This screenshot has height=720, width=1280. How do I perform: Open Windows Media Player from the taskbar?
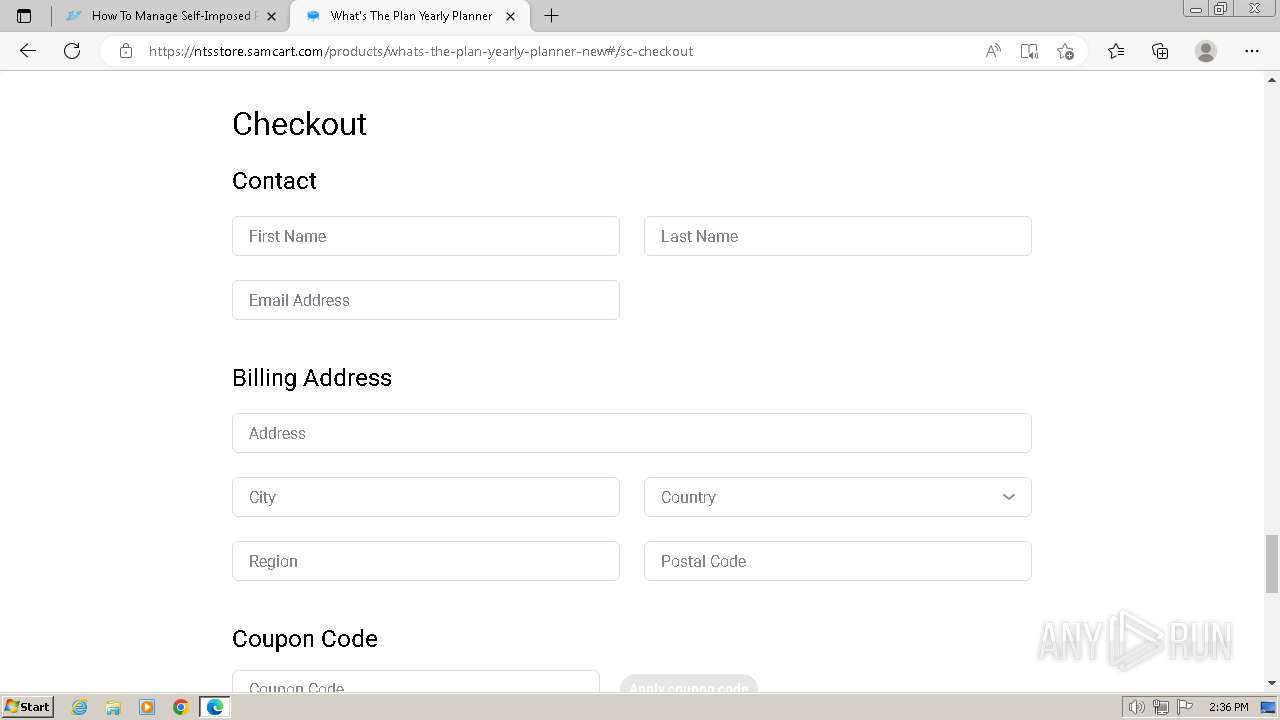coord(147,707)
